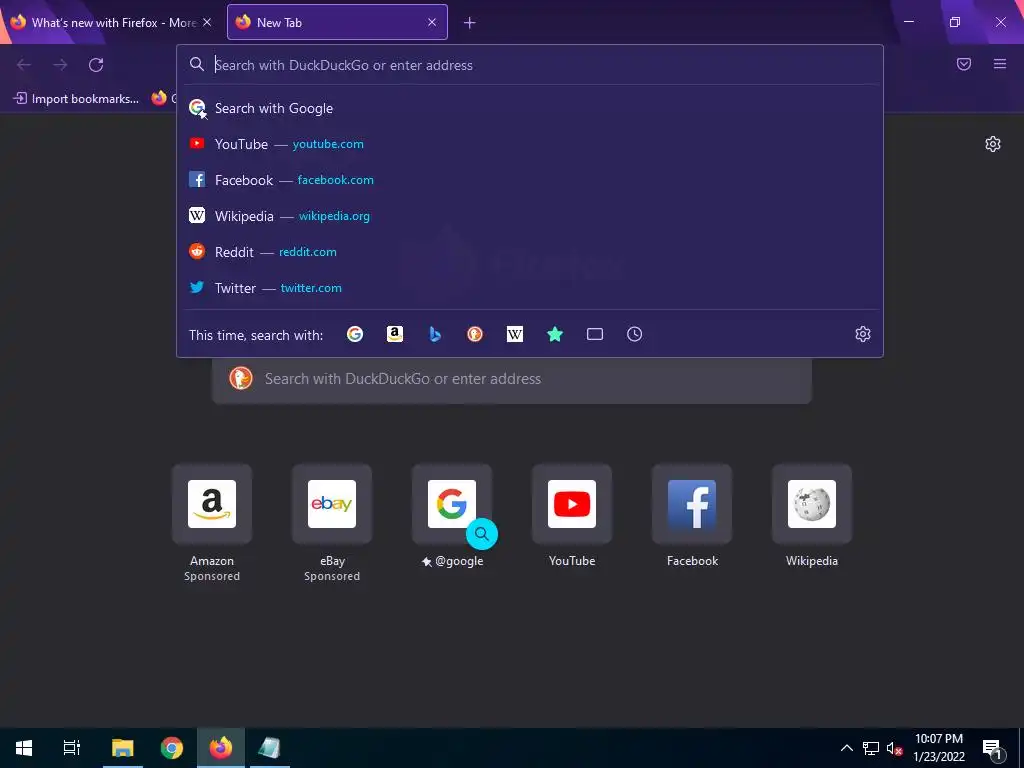Search this time with DuckDuckGo icon
This screenshot has height=768, width=1024.
475,334
